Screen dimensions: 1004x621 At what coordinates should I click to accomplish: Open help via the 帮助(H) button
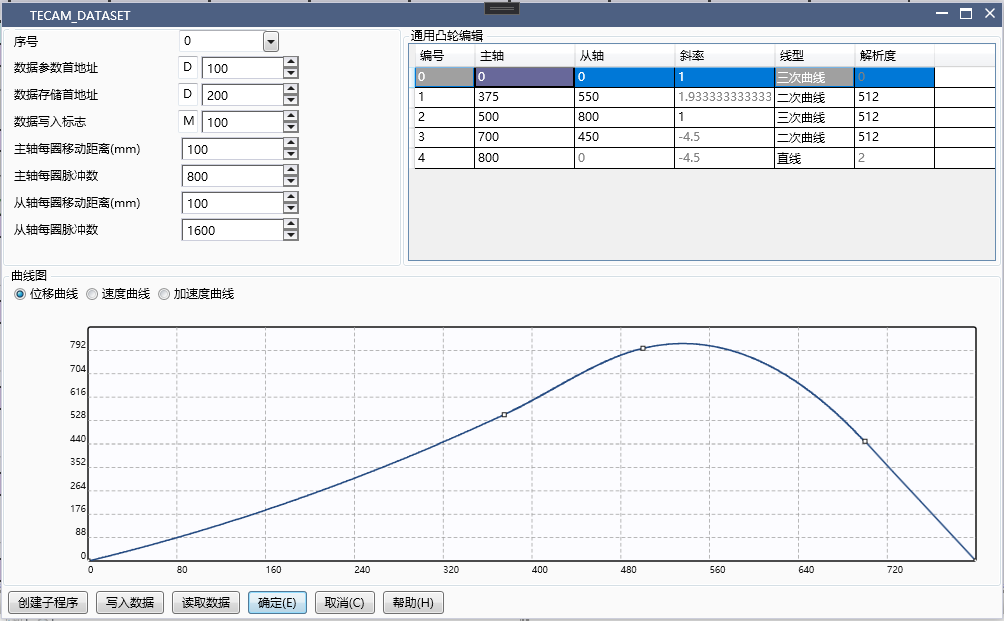(412, 603)
